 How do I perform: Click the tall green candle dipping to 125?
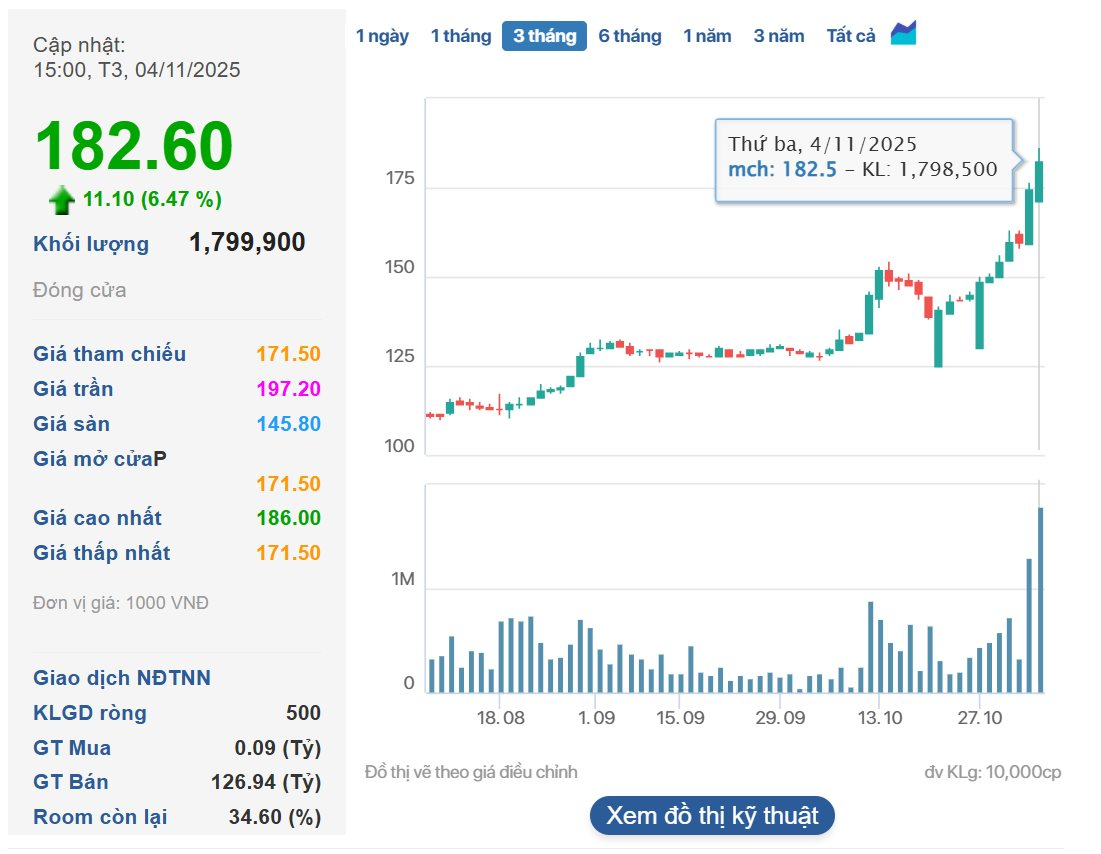click(x=938, y=338)
